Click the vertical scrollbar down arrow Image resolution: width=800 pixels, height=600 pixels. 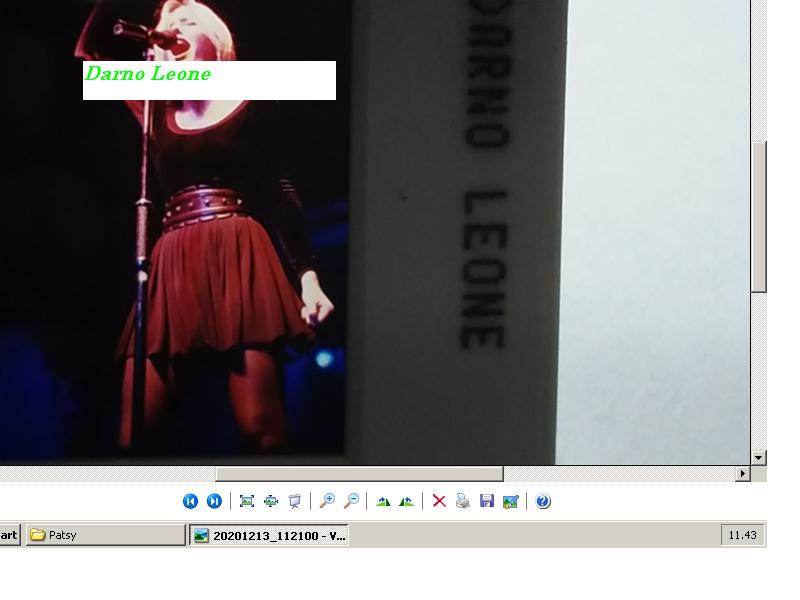pyautogui.click(x=759, y=458)
